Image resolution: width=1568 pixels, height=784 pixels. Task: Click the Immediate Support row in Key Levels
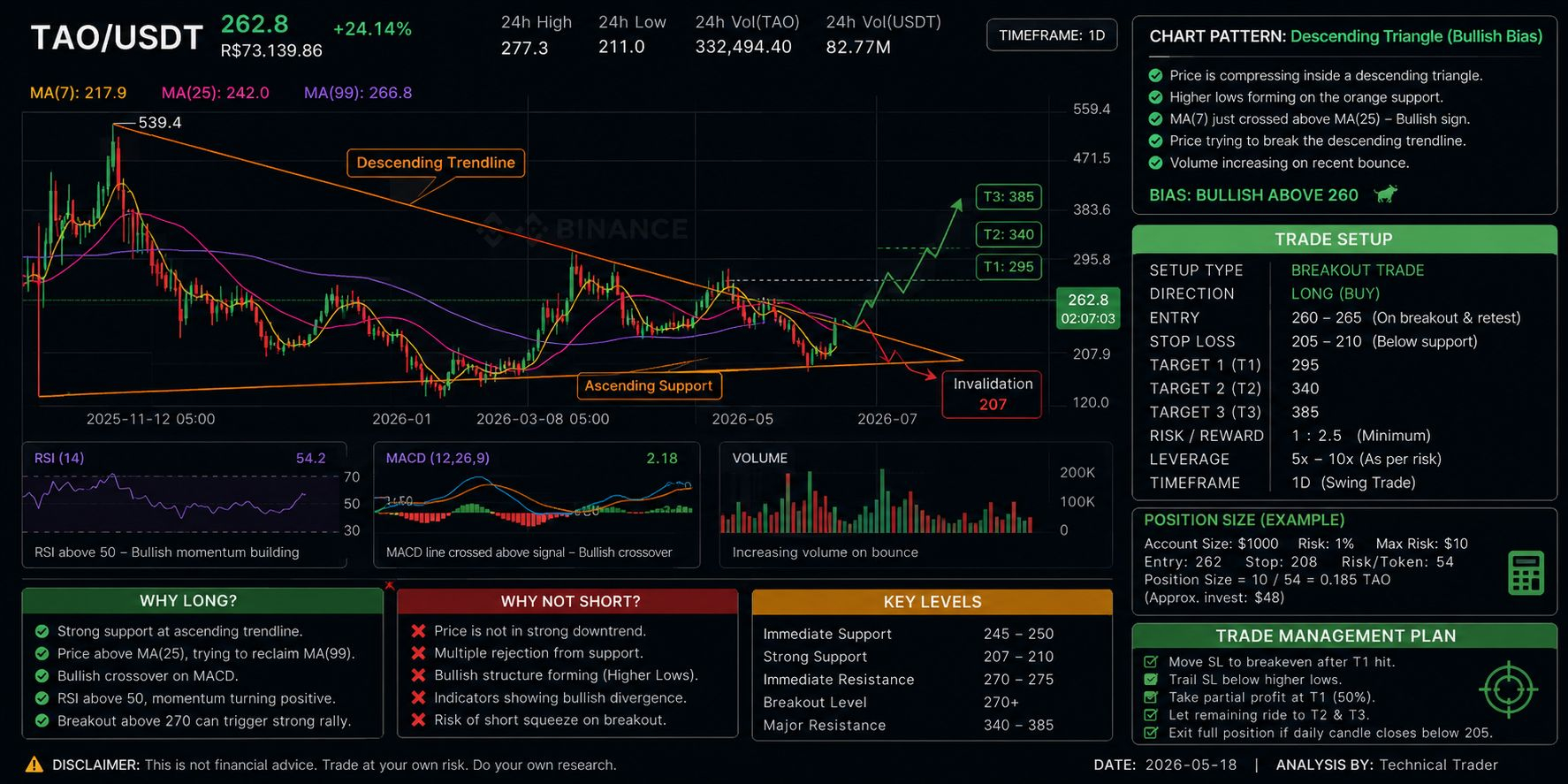click(x=932, y=634)
